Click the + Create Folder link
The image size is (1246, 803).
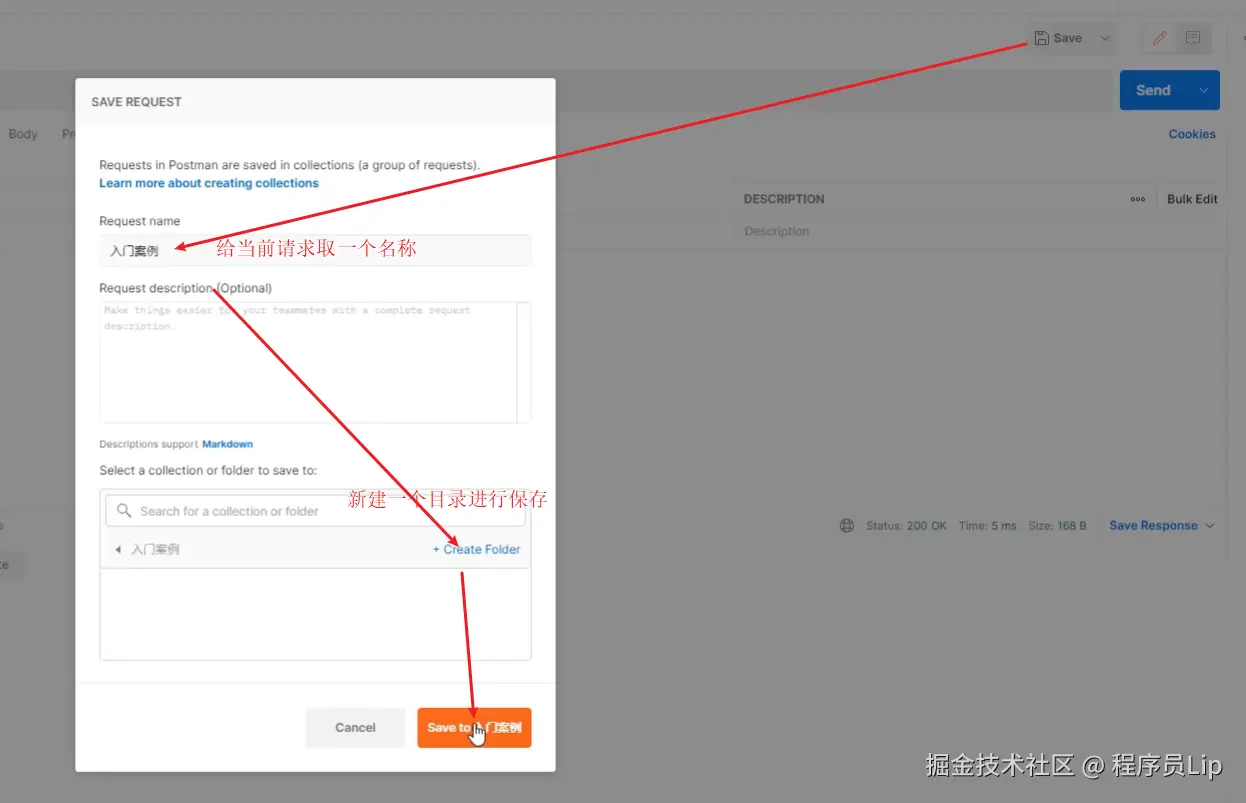click(x=476, y=549)
